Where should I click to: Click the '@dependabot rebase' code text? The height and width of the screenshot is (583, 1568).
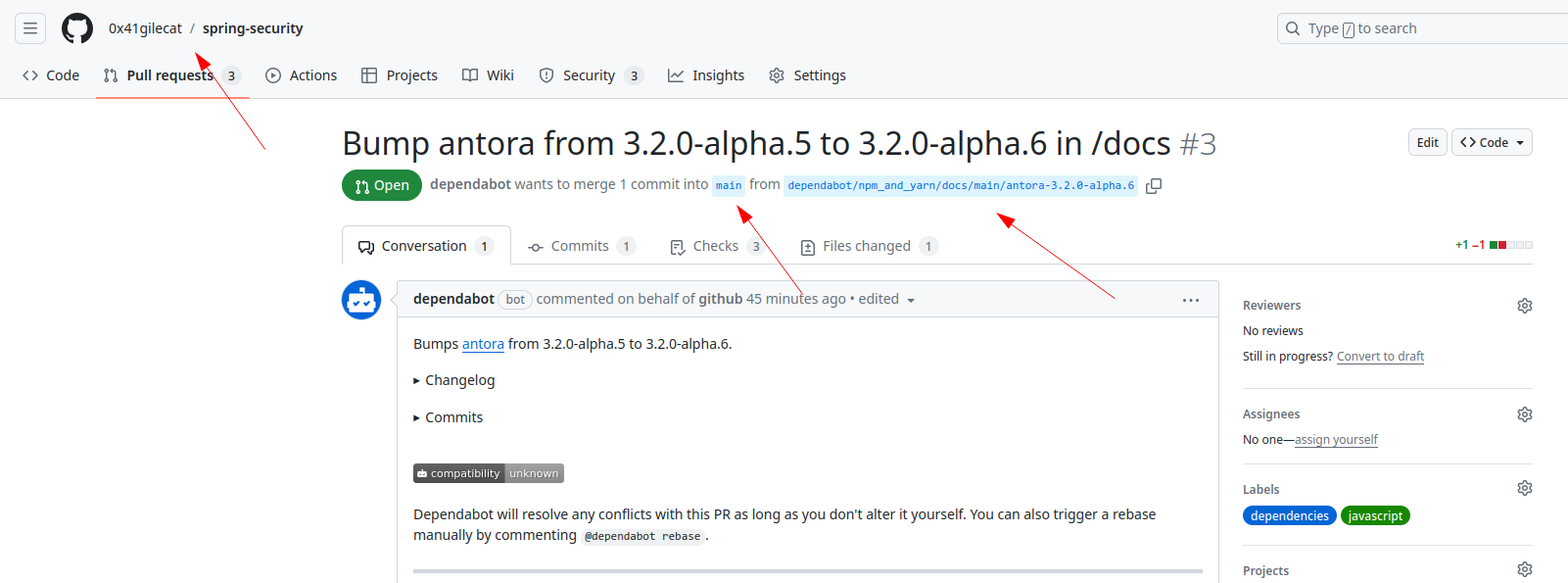click(642, 536)
